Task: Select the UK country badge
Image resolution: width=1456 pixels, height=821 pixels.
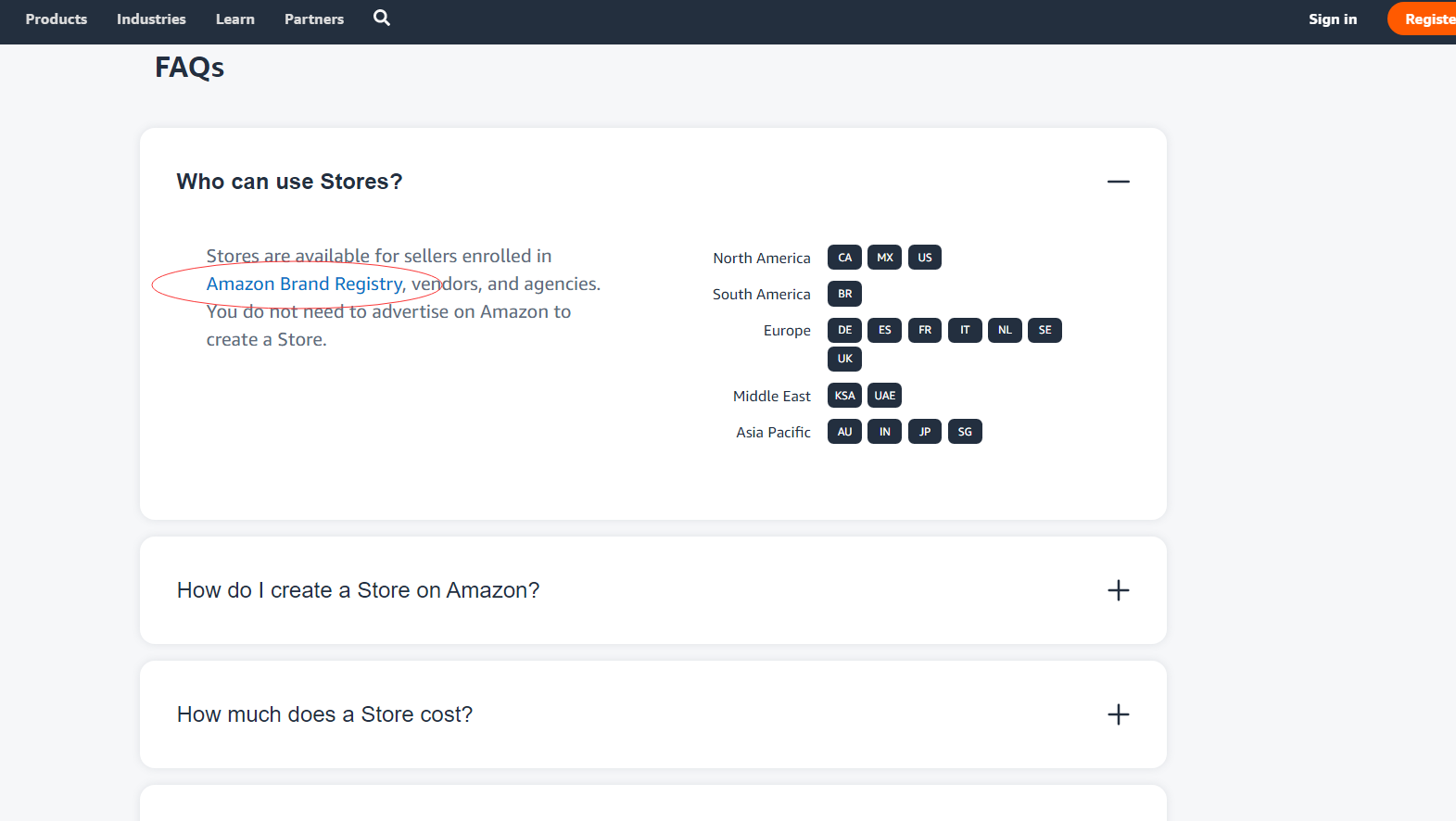Action: click(x=844, y=359)
